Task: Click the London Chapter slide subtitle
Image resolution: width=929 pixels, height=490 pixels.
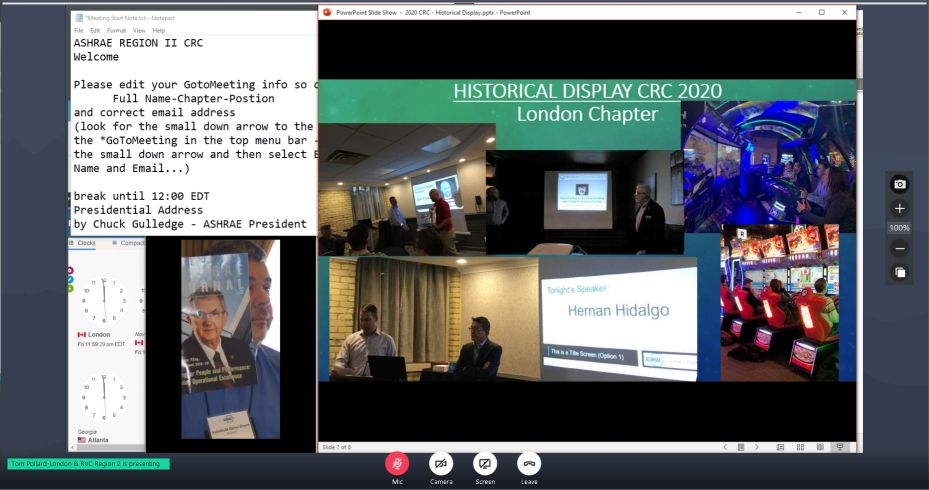Action: pos(587,114)
